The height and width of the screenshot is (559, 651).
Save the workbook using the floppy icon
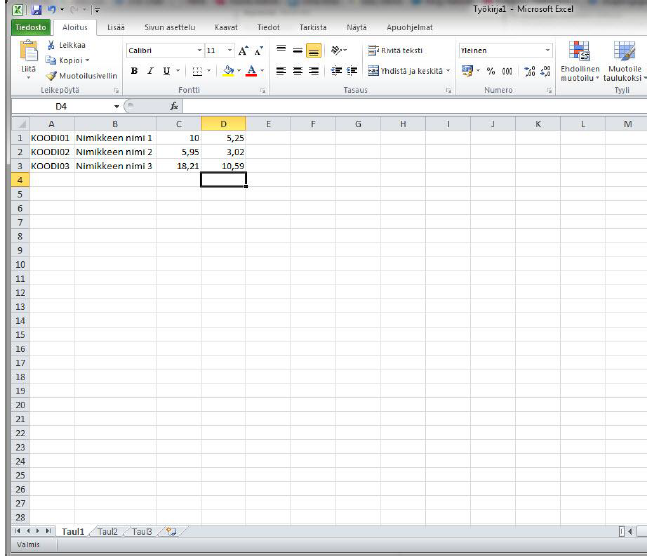pyautogui.click(x=37, y=9)
